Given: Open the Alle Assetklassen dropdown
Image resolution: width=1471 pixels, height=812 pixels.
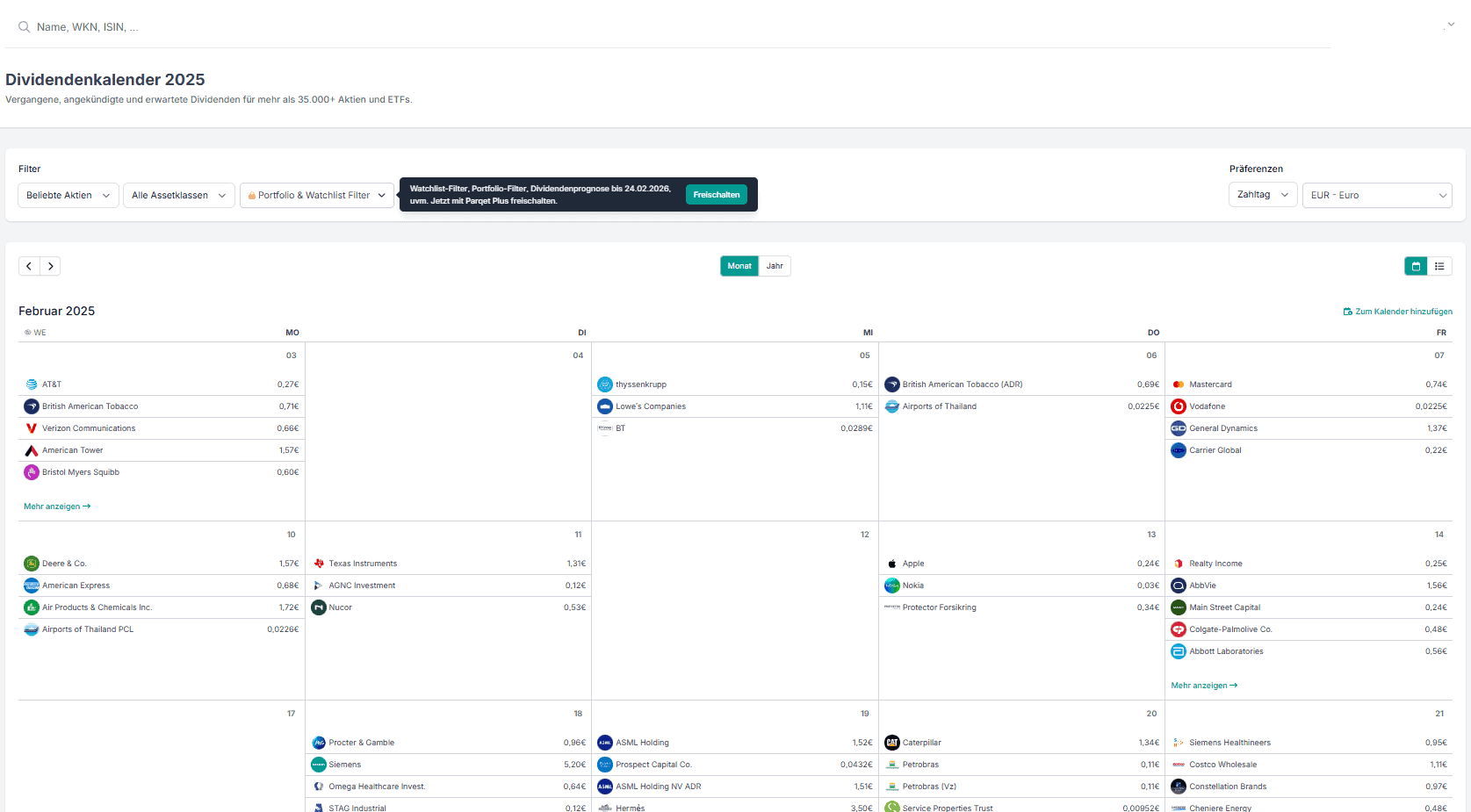Looking at the screenshot, I should point(179,195).
